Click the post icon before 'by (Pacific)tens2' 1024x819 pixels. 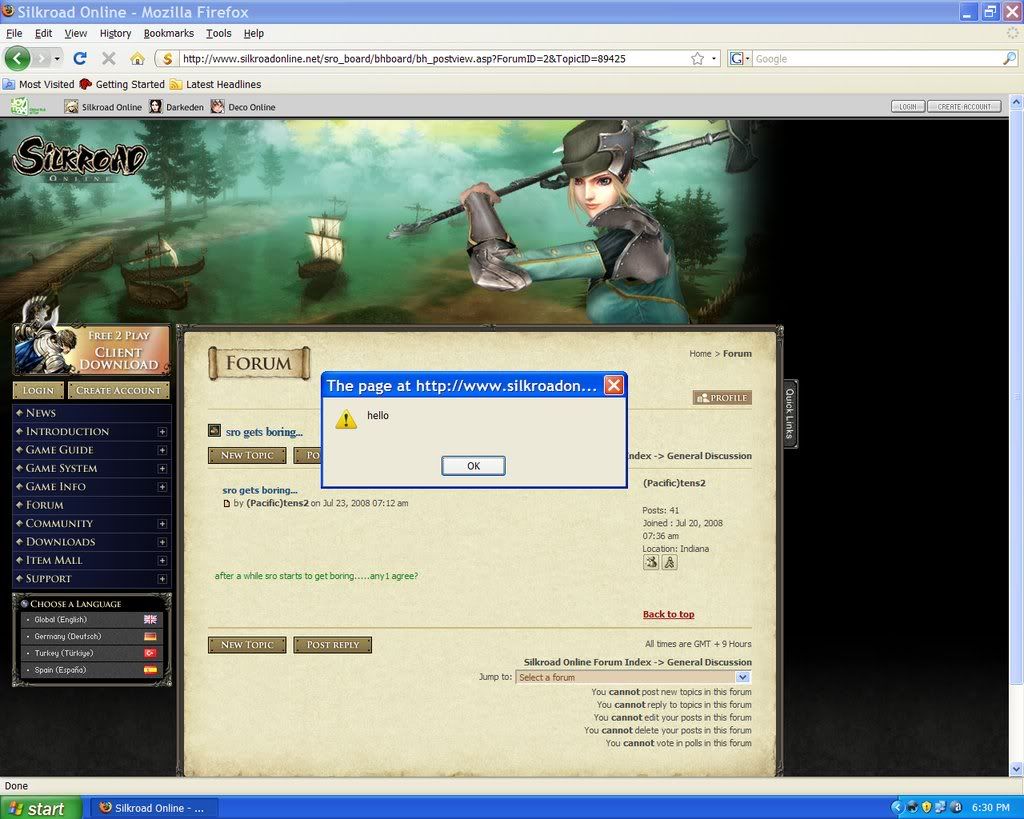(x=227, y=504)
